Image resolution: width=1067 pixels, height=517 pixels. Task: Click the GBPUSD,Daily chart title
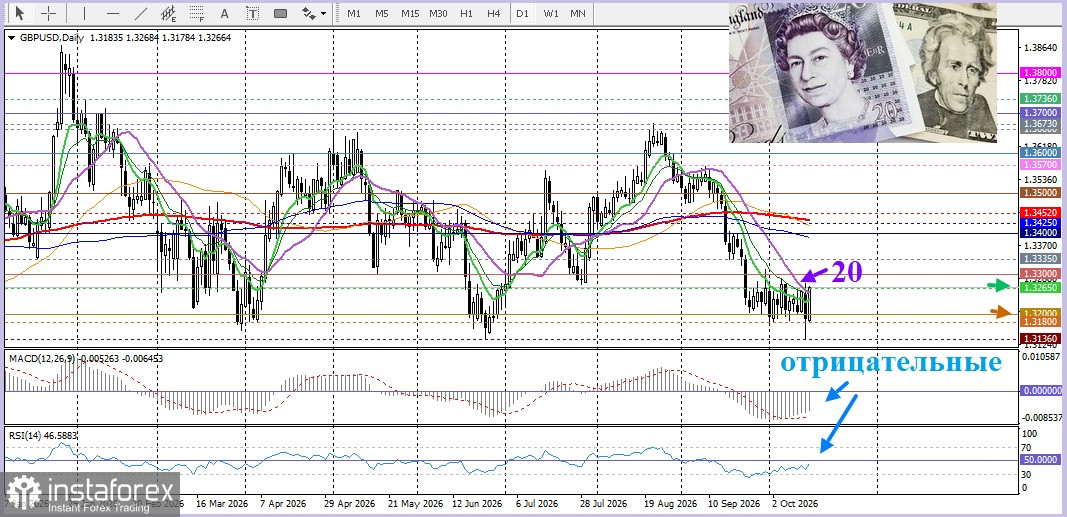[x=50, y=38]
